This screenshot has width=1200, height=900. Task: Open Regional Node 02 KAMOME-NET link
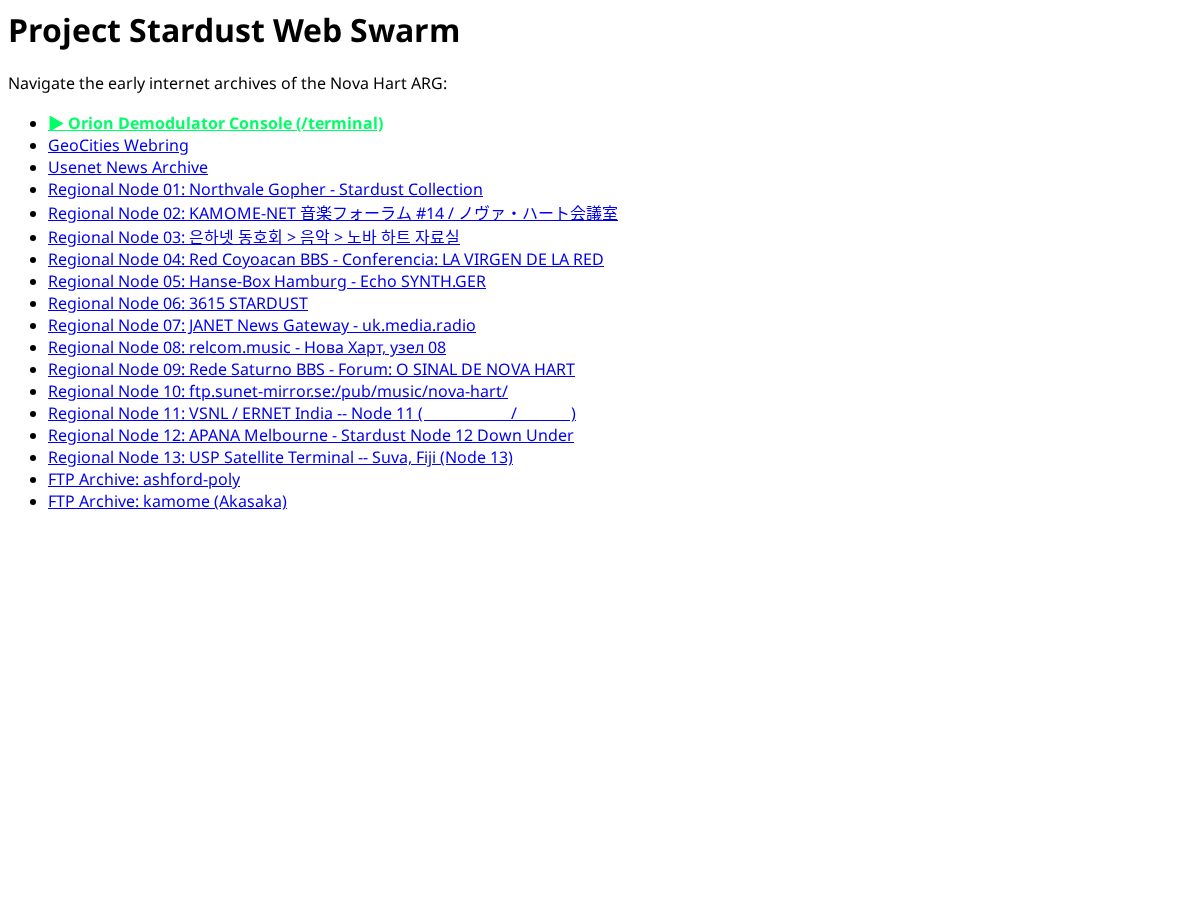(333, 213)
